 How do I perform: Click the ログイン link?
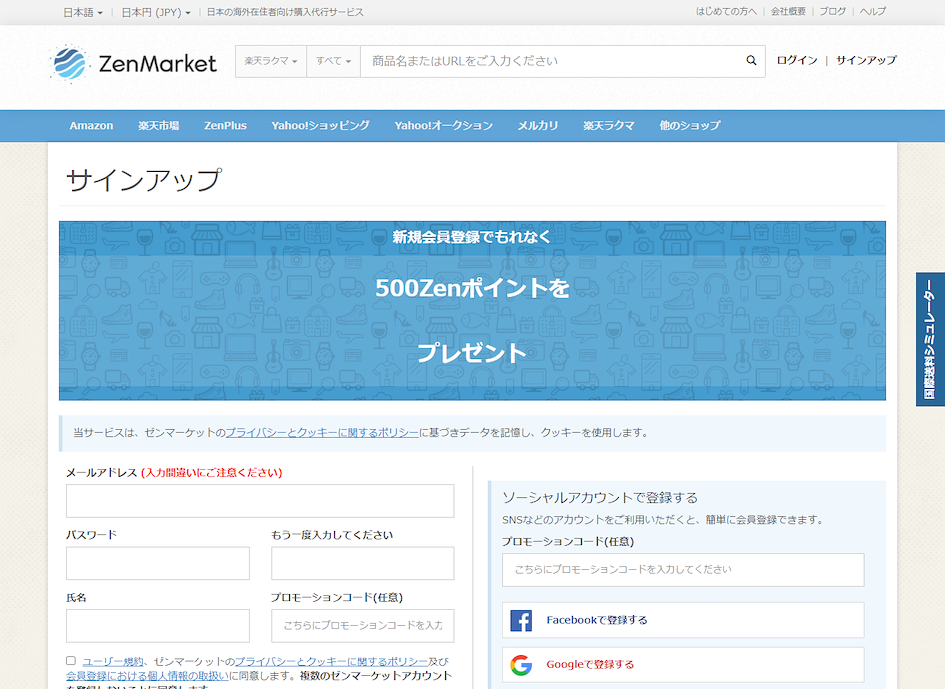click(x=797, y=60)
